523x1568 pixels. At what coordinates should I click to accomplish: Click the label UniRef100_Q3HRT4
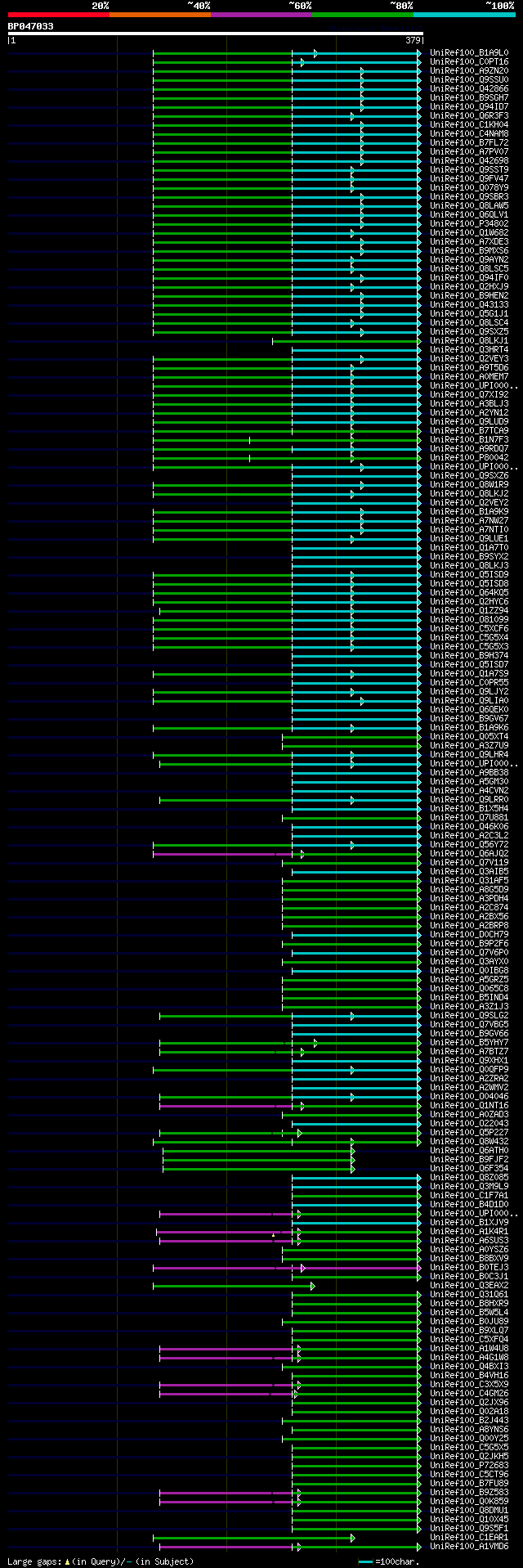(x=469, y=349)
